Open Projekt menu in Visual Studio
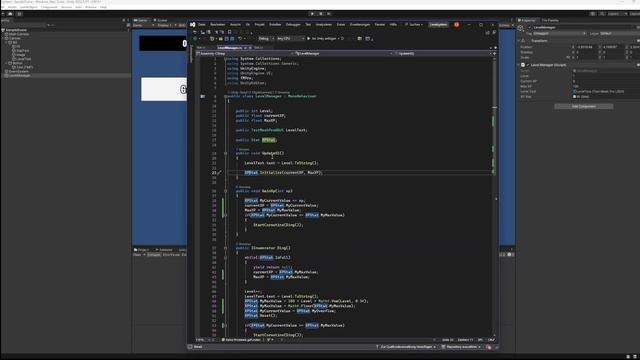The width and height of the screenshot is (640, 360). (259, 24)
